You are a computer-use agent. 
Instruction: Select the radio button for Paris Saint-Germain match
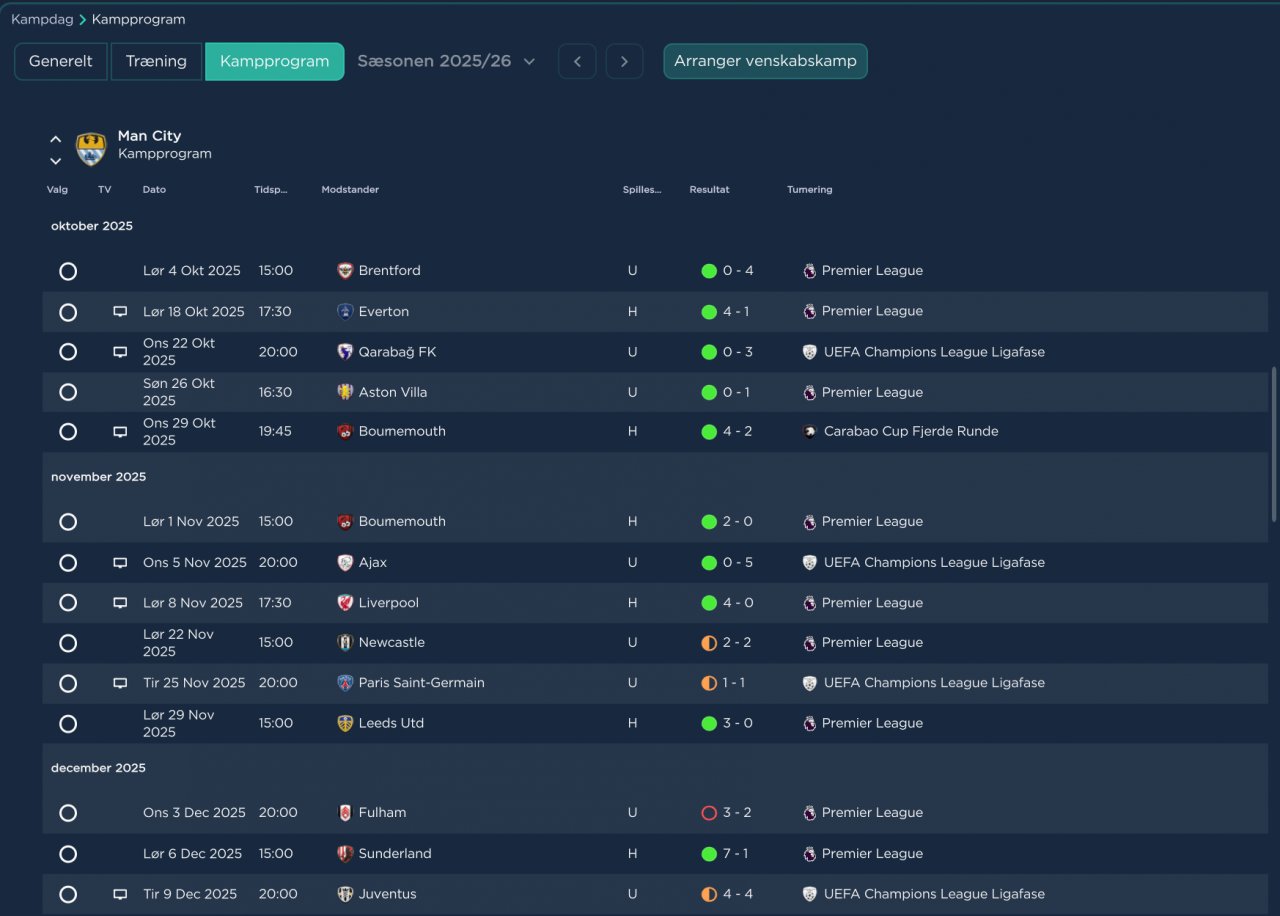(x=68, y=683)
